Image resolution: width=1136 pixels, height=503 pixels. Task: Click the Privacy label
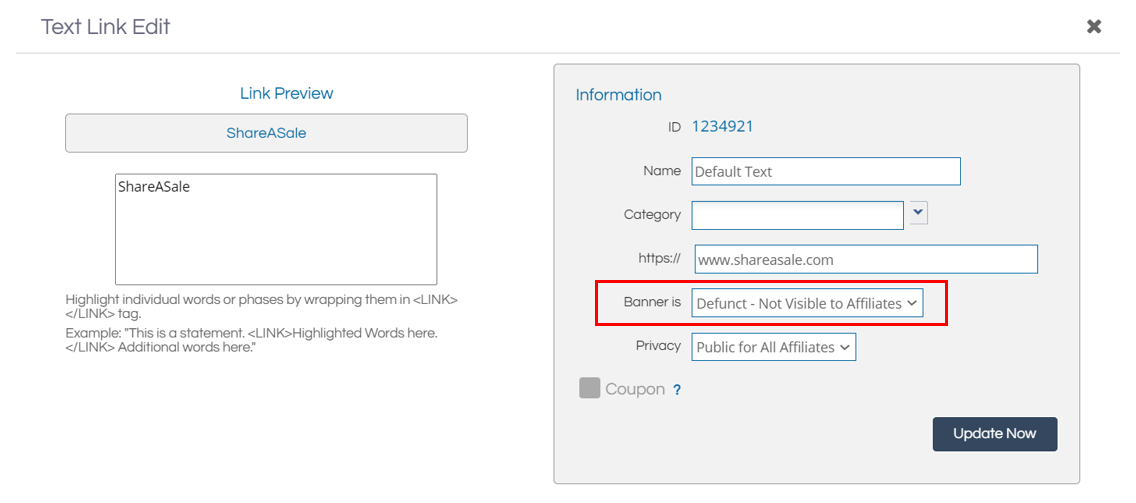pos(659,346)
